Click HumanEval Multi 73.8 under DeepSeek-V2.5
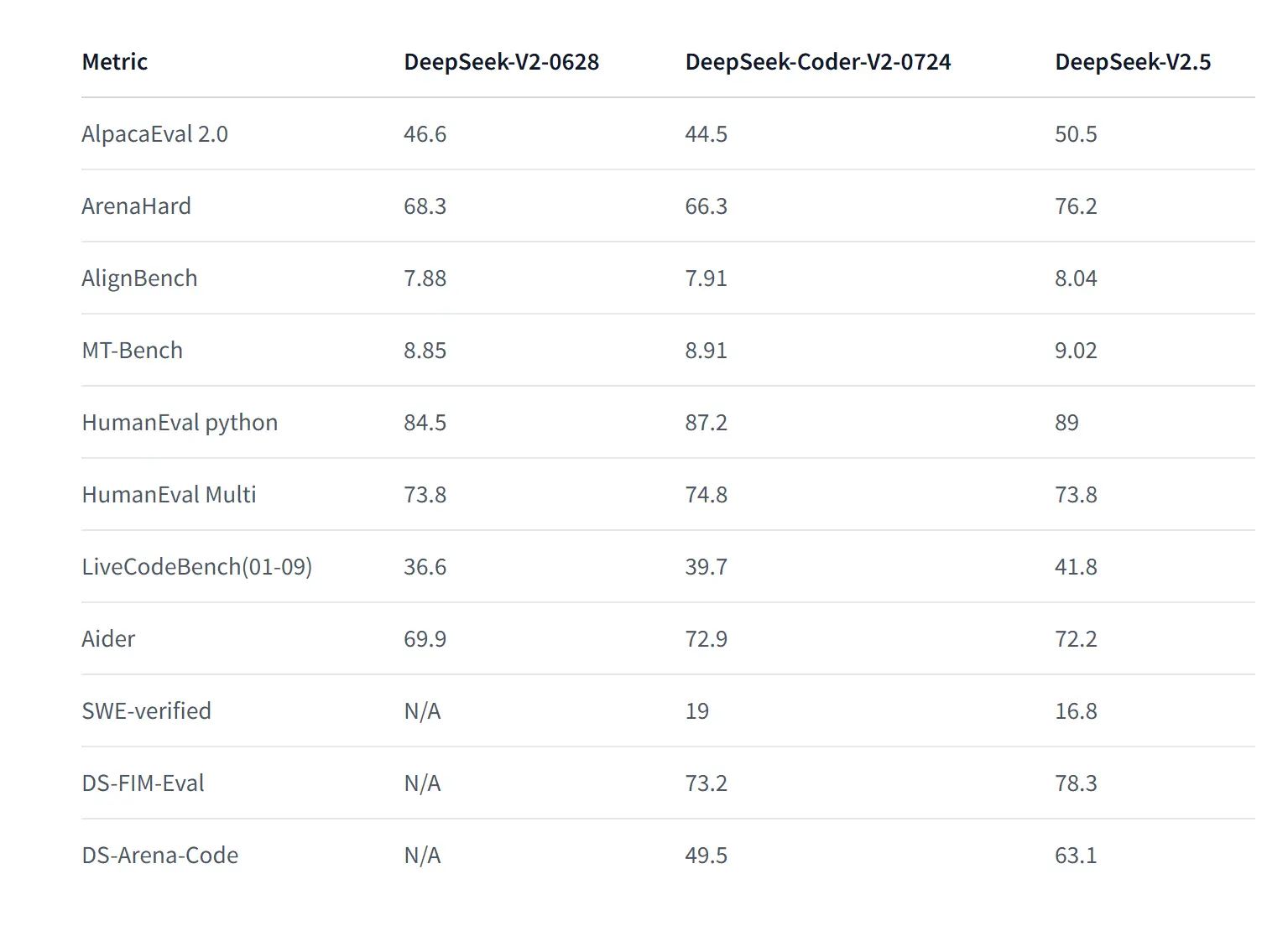The height and width of the screenshot is (926, 1288). pos(1076,495)
